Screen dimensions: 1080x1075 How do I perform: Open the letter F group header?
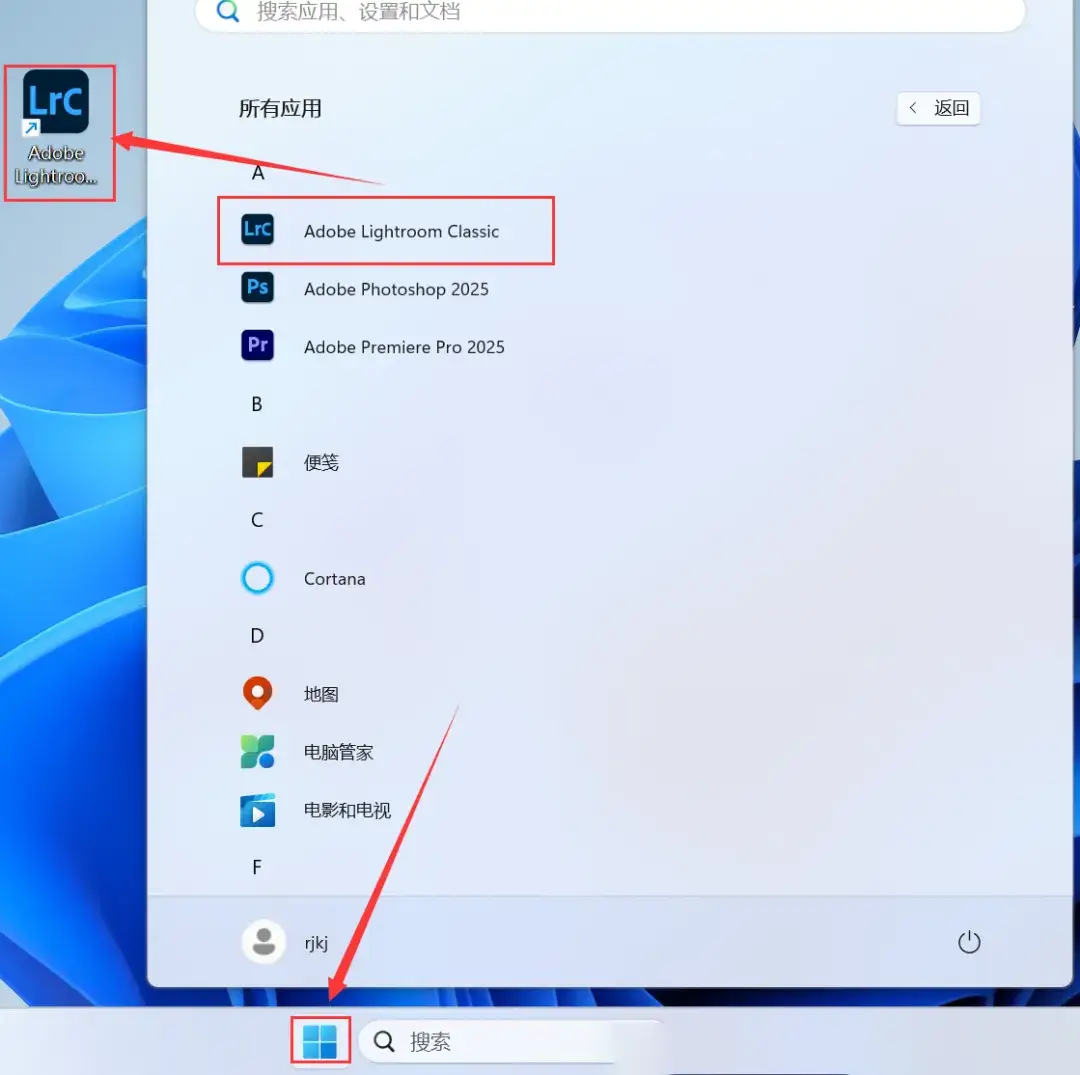pos(257,868)
